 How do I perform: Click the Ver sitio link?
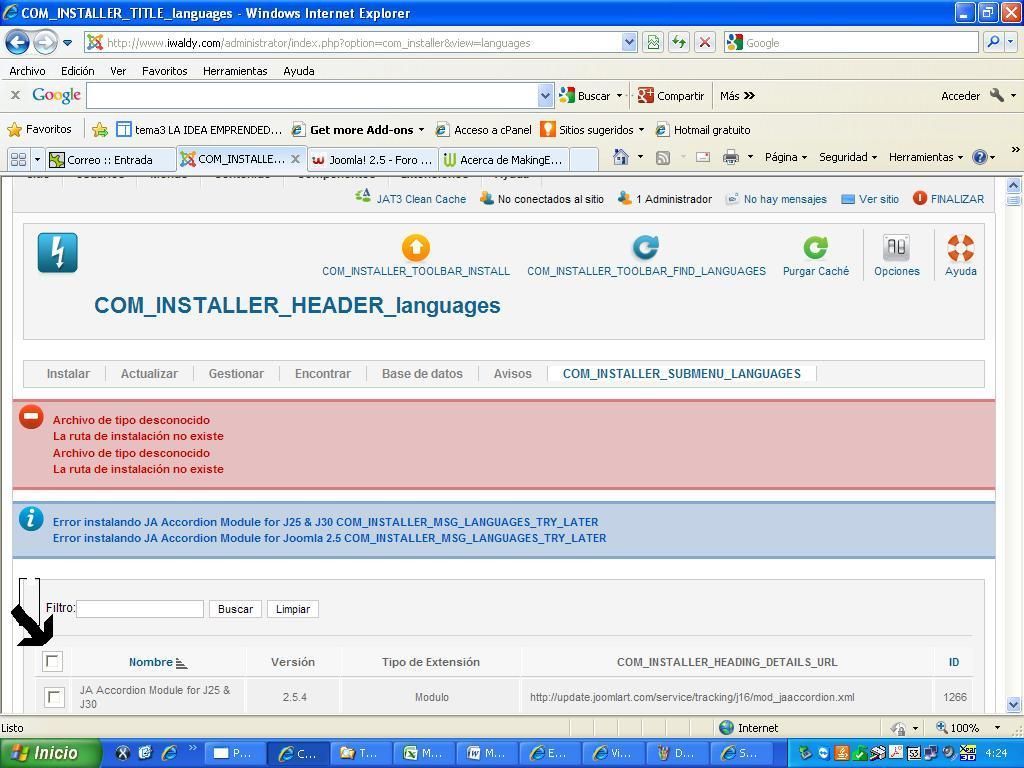tap(870, 199)
